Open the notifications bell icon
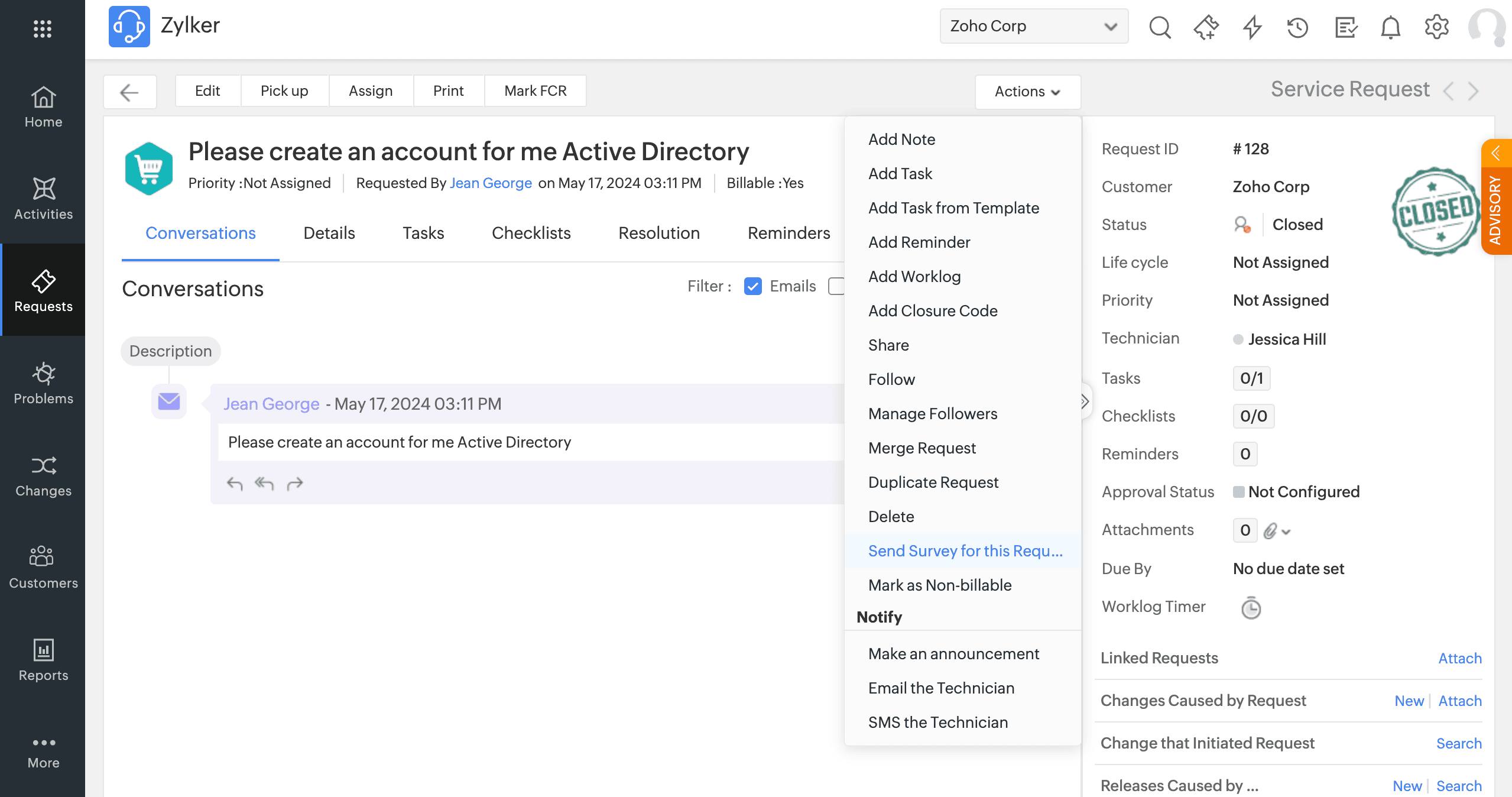This screenshot has height=797, width=1512. 1391,27
